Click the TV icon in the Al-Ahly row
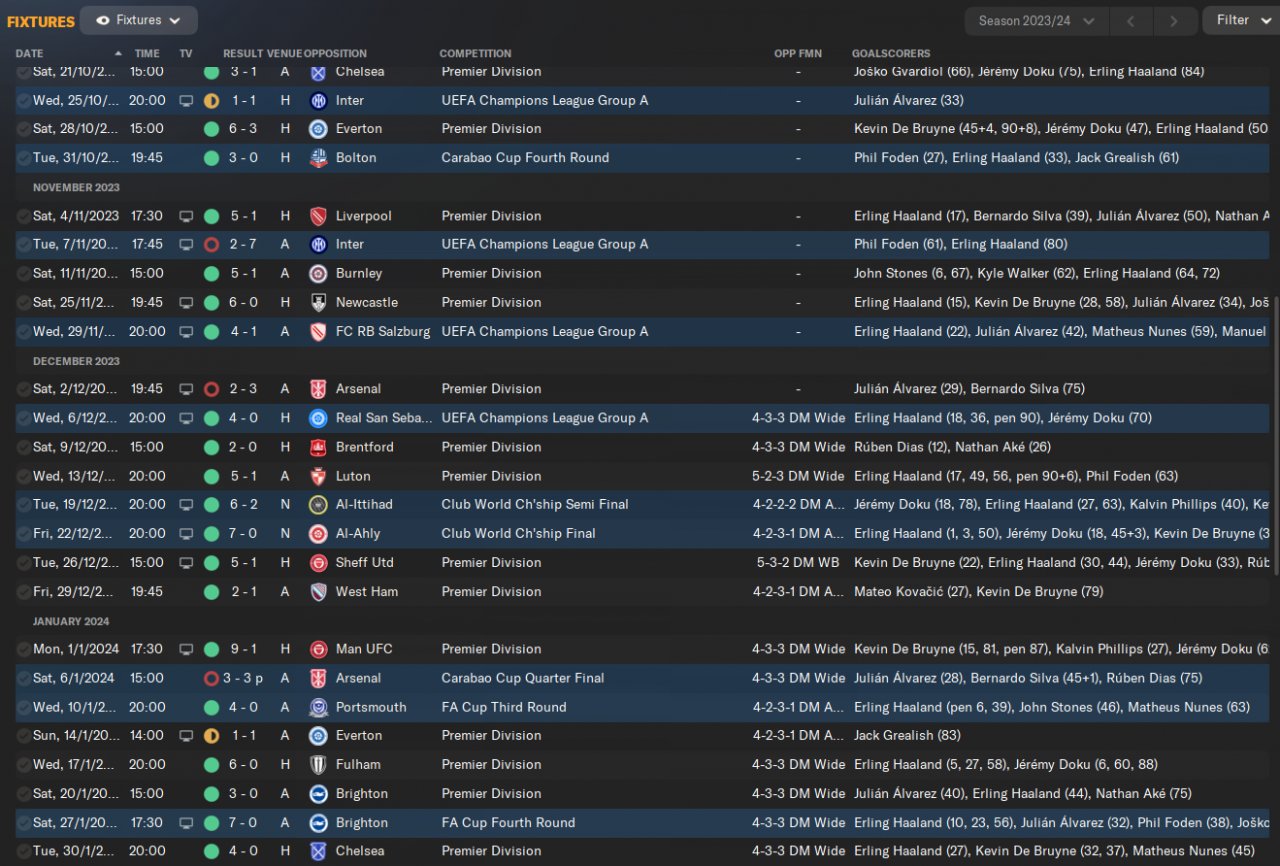Screen dimensions: 1280x866 click(186, 534)
